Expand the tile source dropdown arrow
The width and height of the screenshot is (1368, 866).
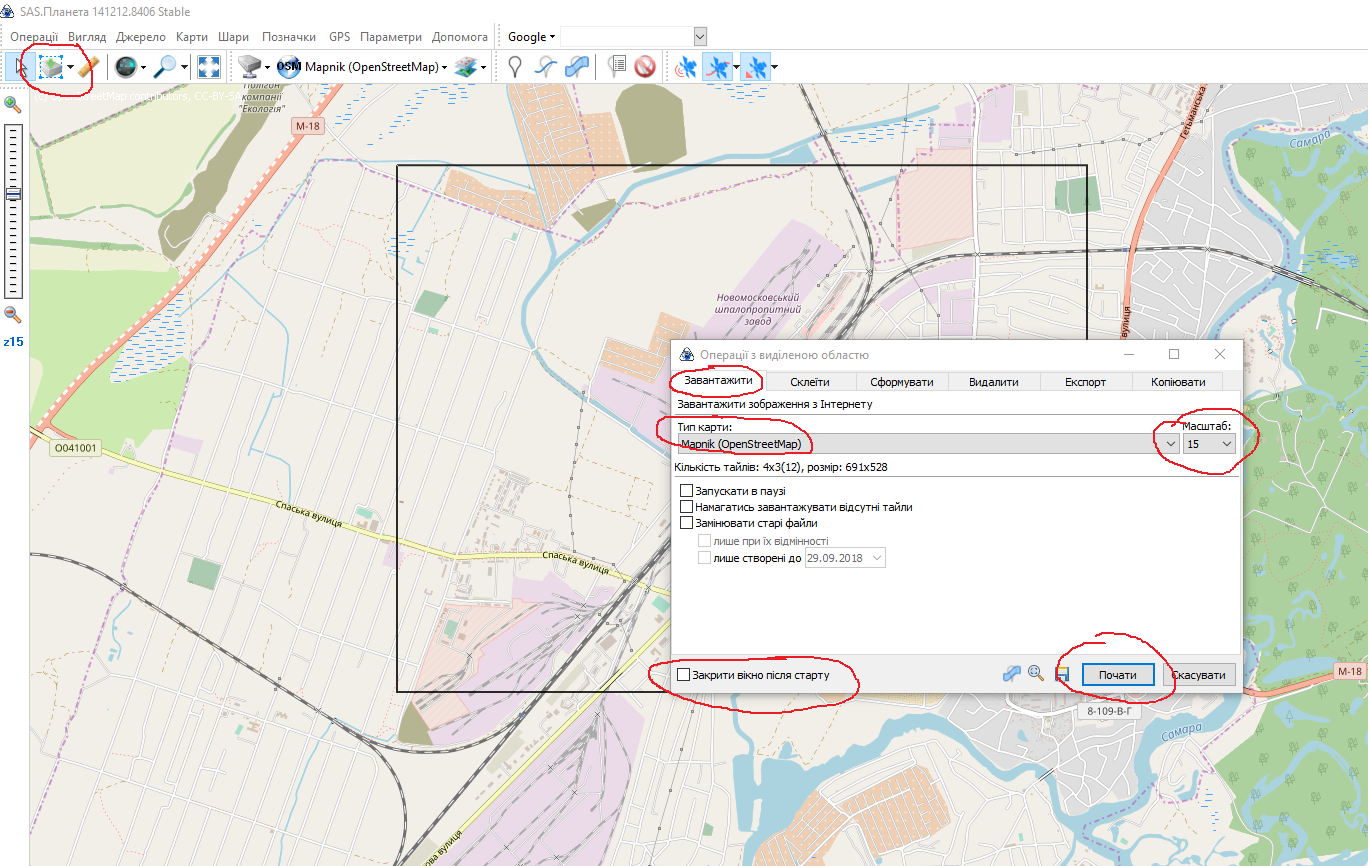click(268, 67)
